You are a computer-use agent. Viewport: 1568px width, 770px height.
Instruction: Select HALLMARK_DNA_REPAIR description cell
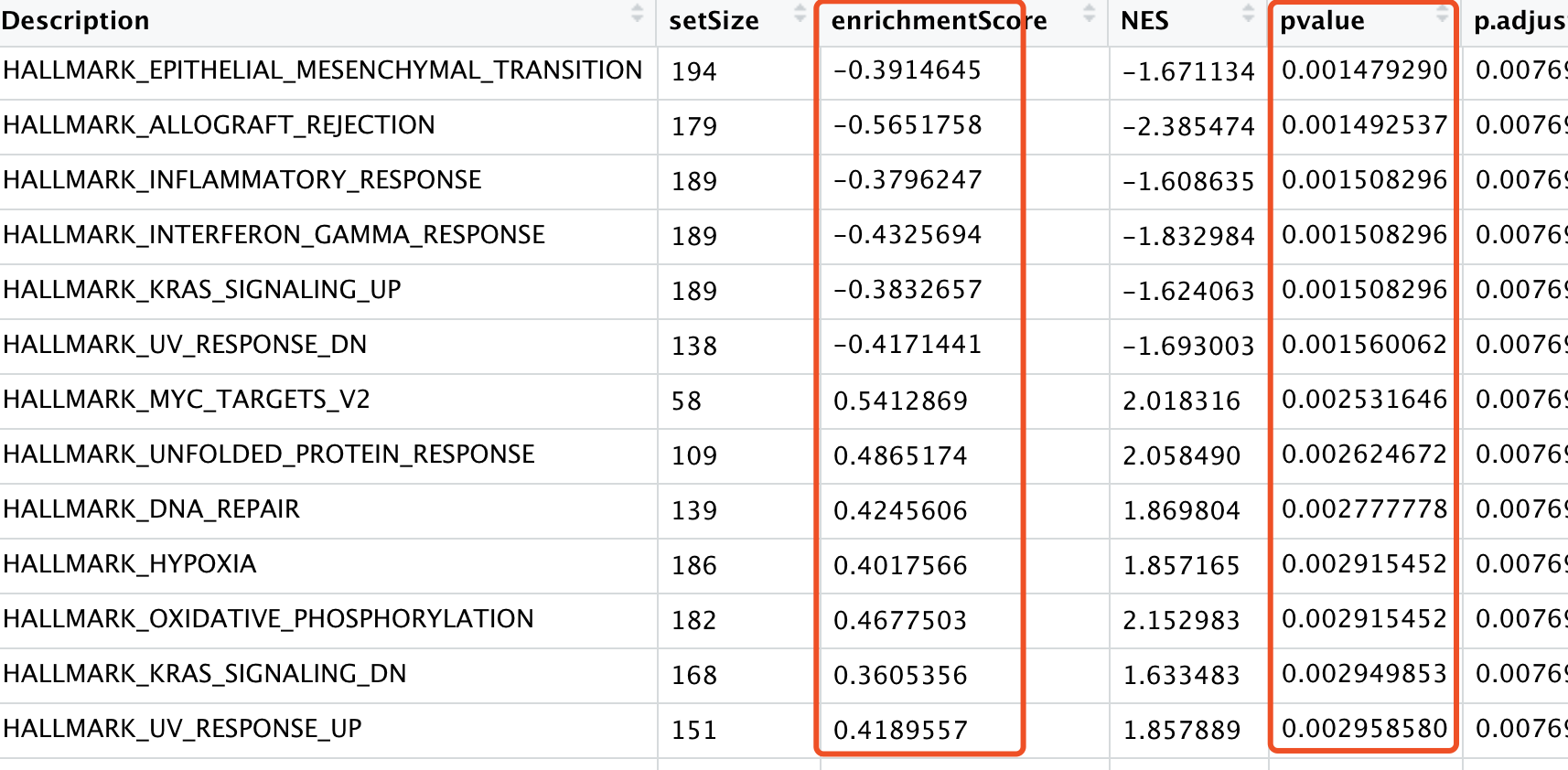152,509
